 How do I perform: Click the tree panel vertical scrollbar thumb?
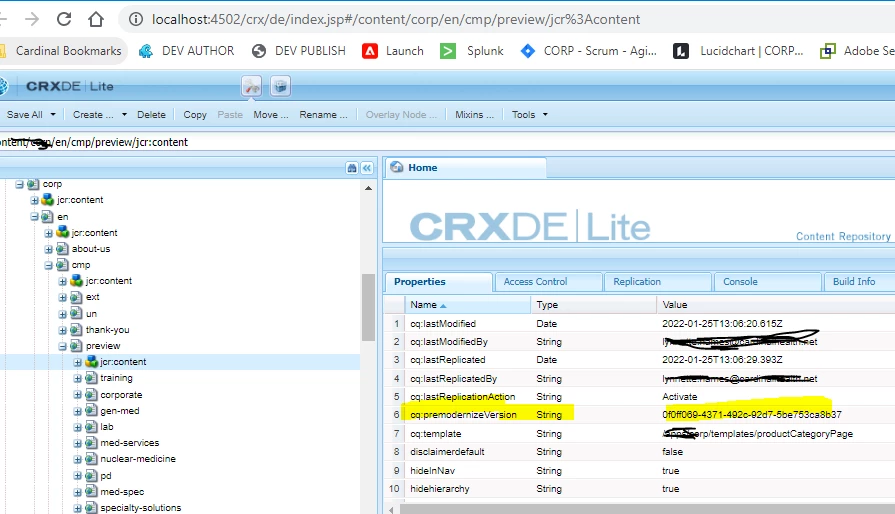[x=368, y=307]
